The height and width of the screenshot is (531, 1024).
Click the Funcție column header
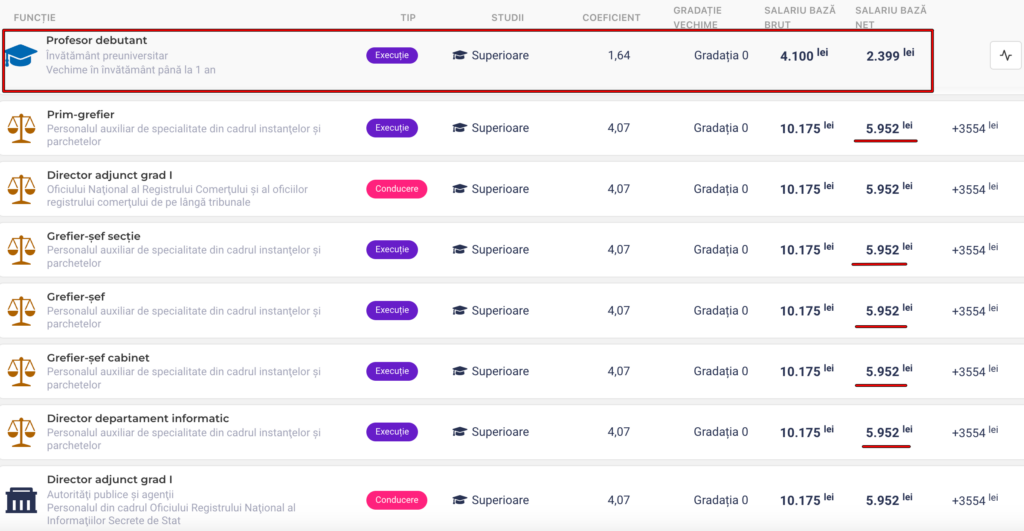pos(35,18)
